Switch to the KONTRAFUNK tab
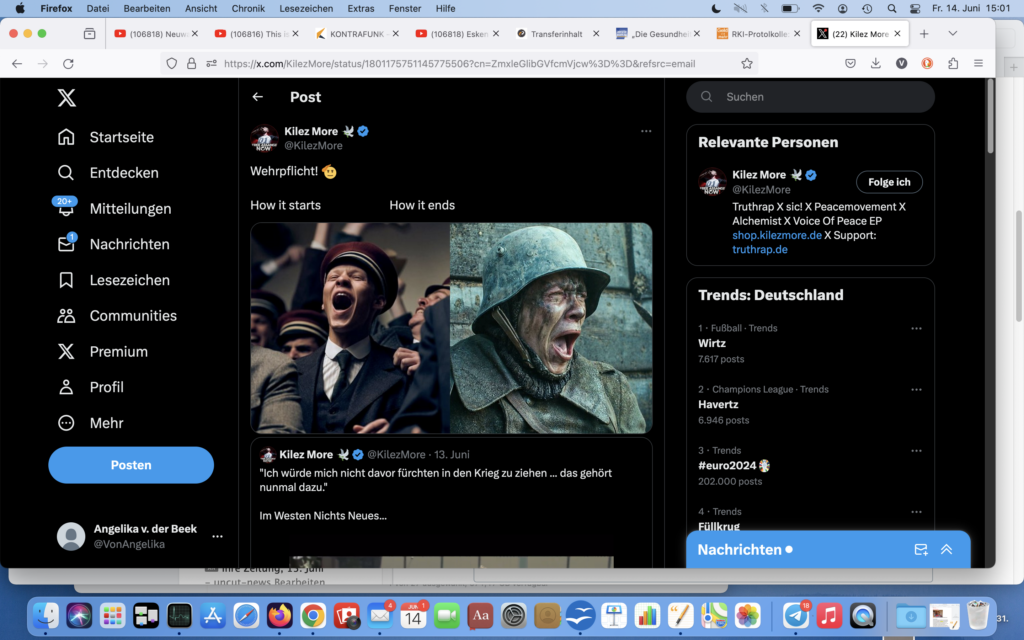Screen dimensions: 1024x640 point(356,33)
